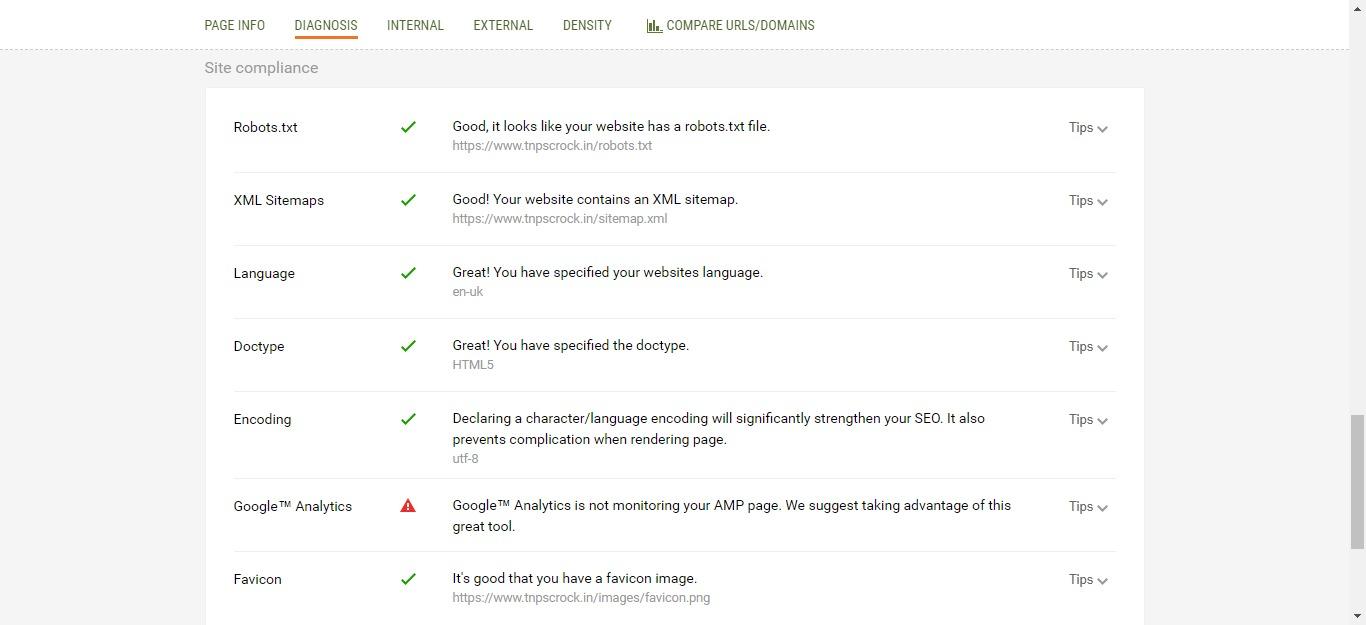Open the tnpscrock.in robots.txt link
The image size is (1366, 625).
[x=552, y=145]
